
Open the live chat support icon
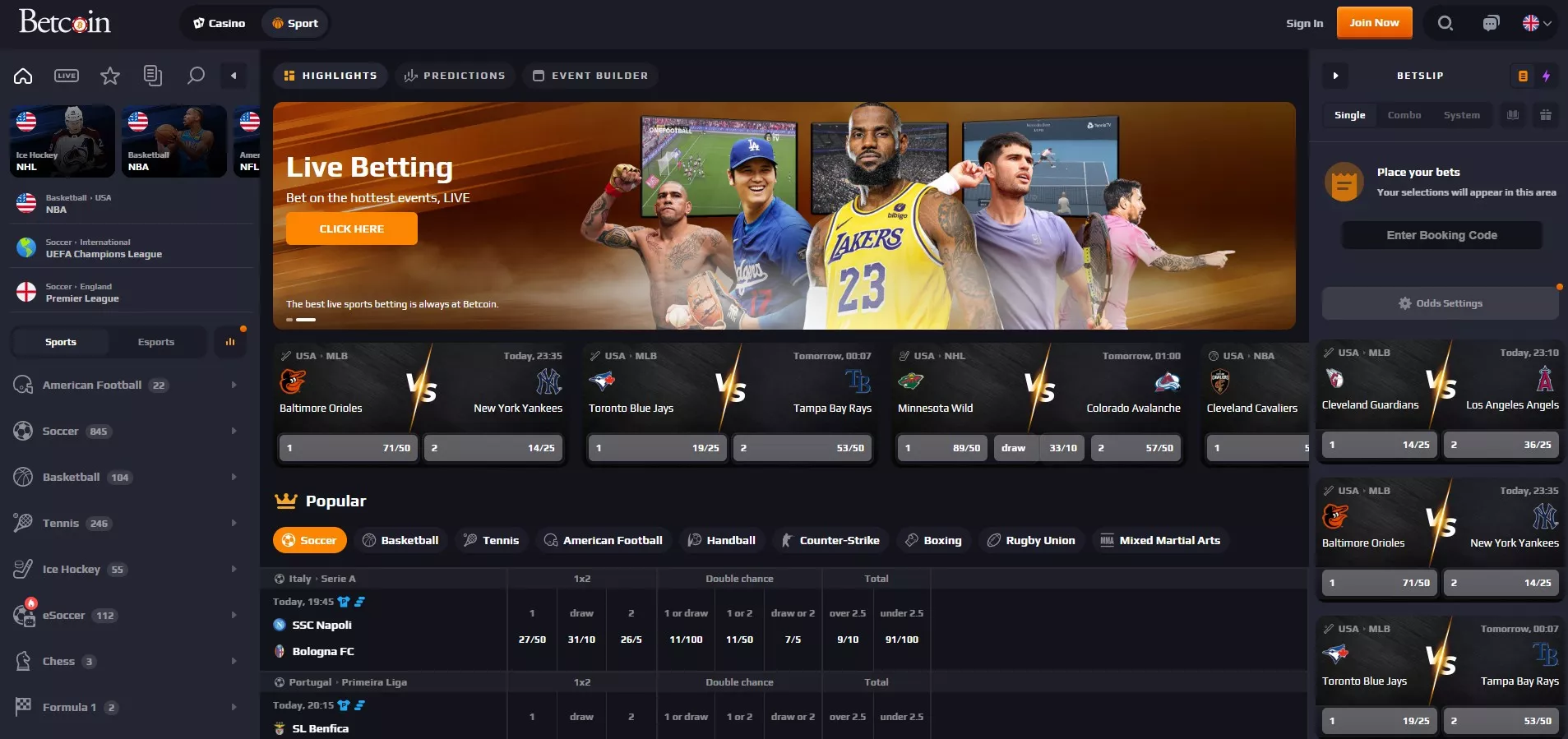coord(1491,23)
